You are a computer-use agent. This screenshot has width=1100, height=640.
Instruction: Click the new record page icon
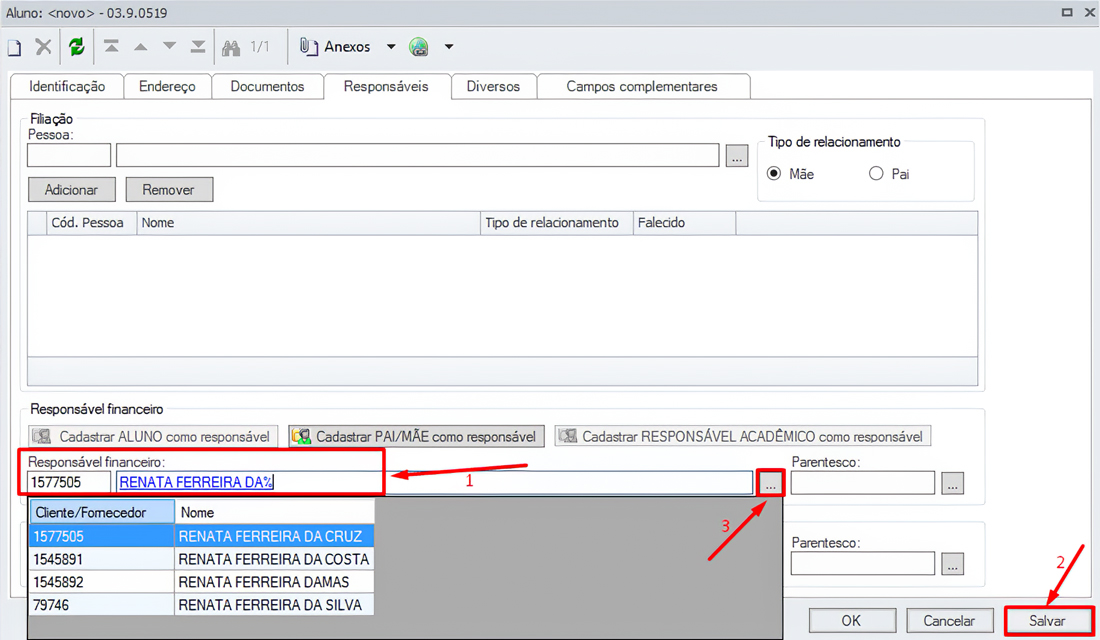pos(15,47)
